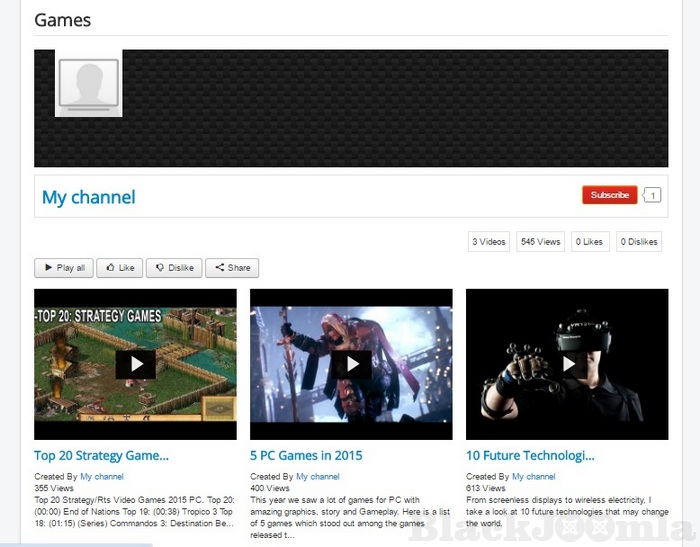The width and height of the screenshot is (700, 547).
Task: Click the channel banner image
Action: pyautogui.click(x=400, y=108)
